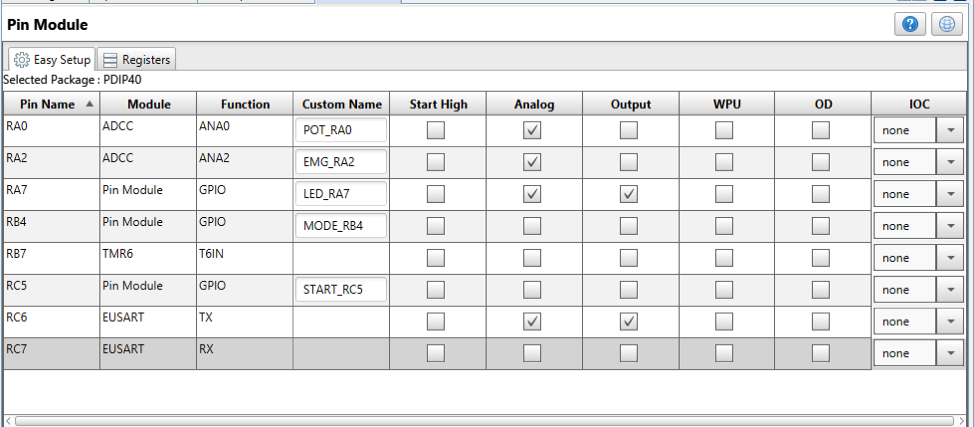Disable Output checkbox for RC6 TX pin
Image resolution: width=974 pixels, height=427 pixels.
[x=628, y=322]
